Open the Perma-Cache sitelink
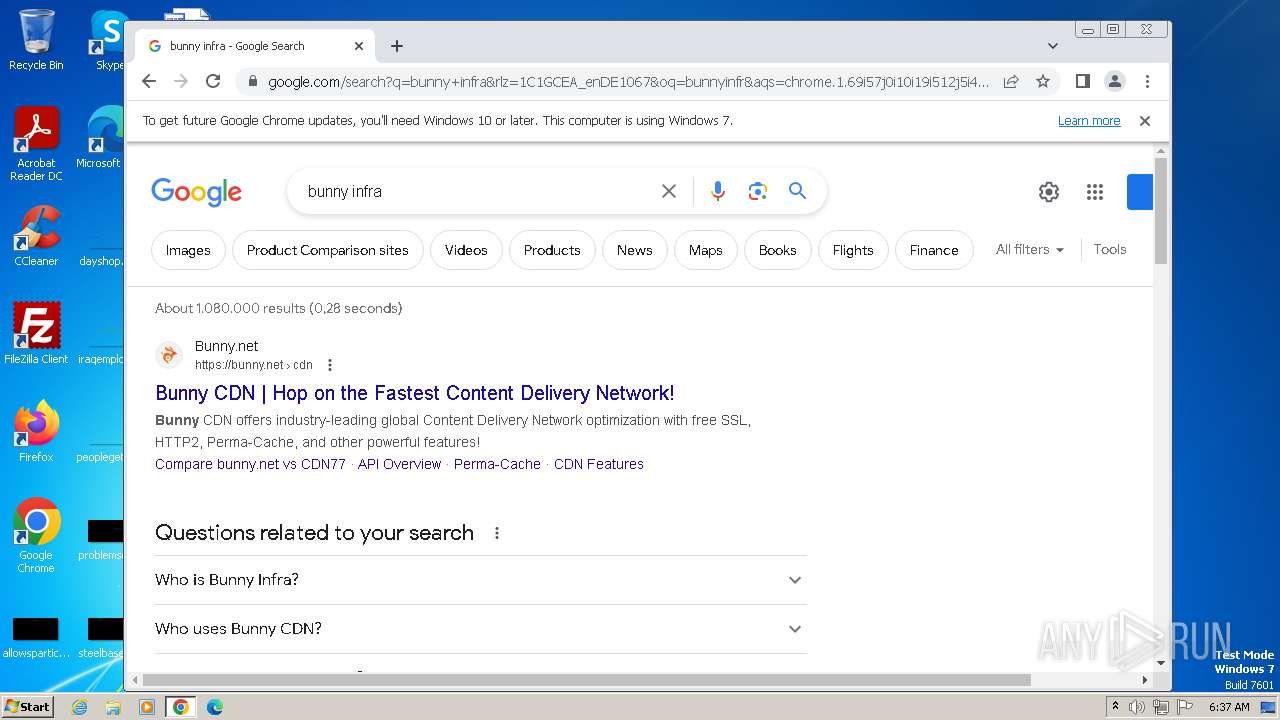Viewport: 1280px width, 720px height. tap(497, 464)
